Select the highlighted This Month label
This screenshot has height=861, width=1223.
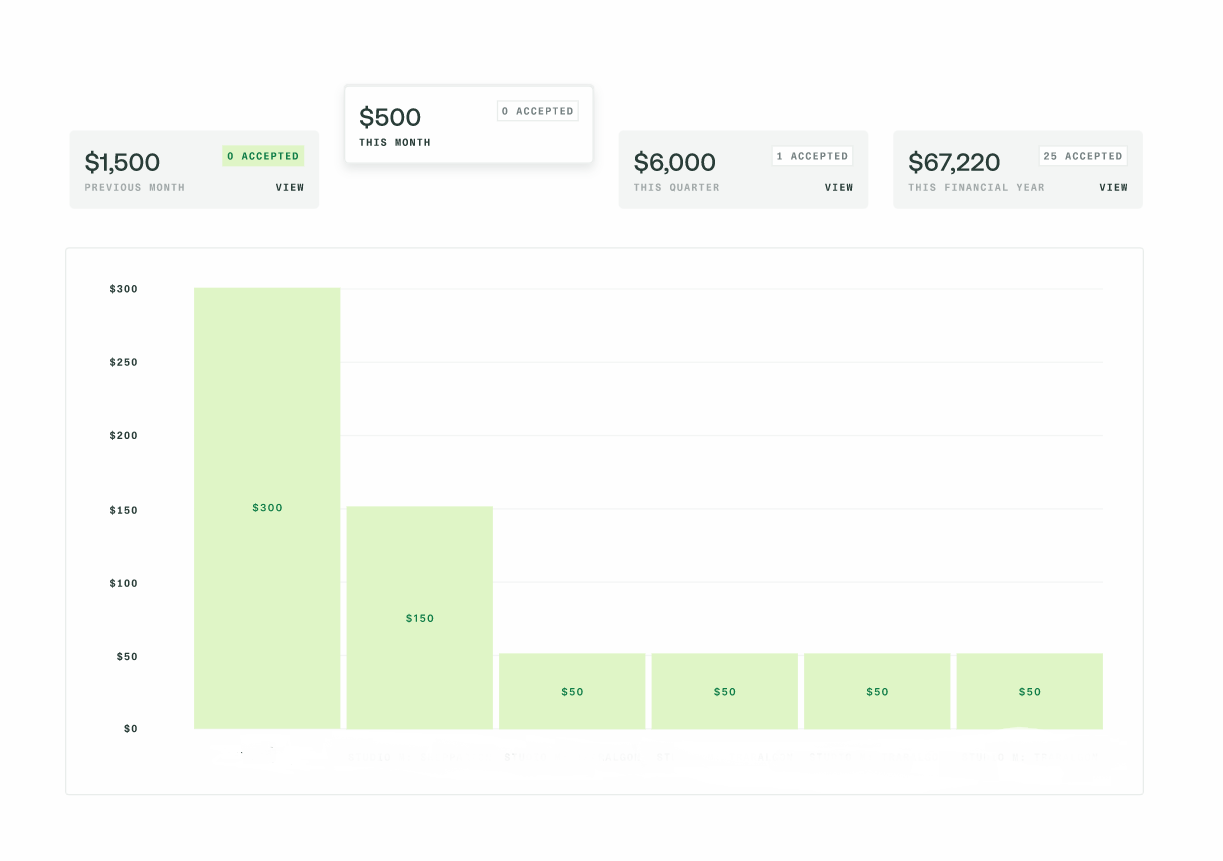(395, 143)
